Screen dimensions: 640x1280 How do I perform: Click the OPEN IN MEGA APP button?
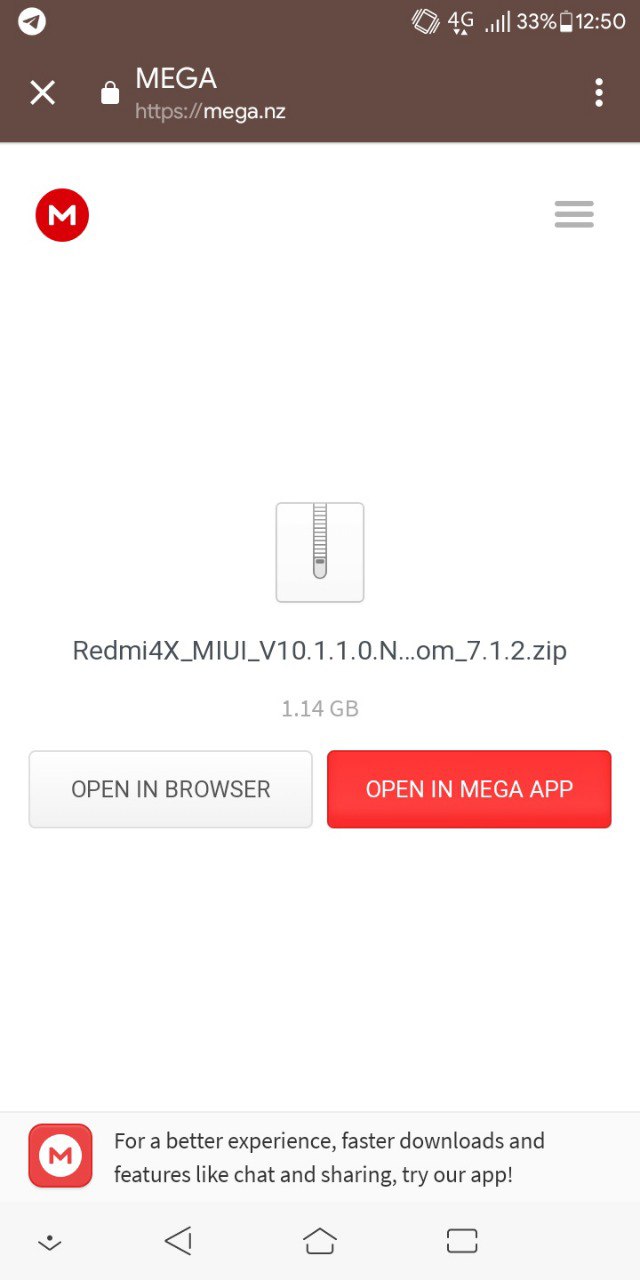pos(469,789)
